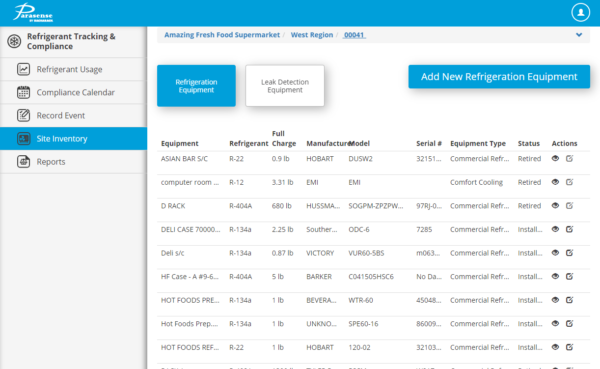
Task: Open Amazing Fresh Food Supermarket breadcrumb
Action: [x=222, y=35]
